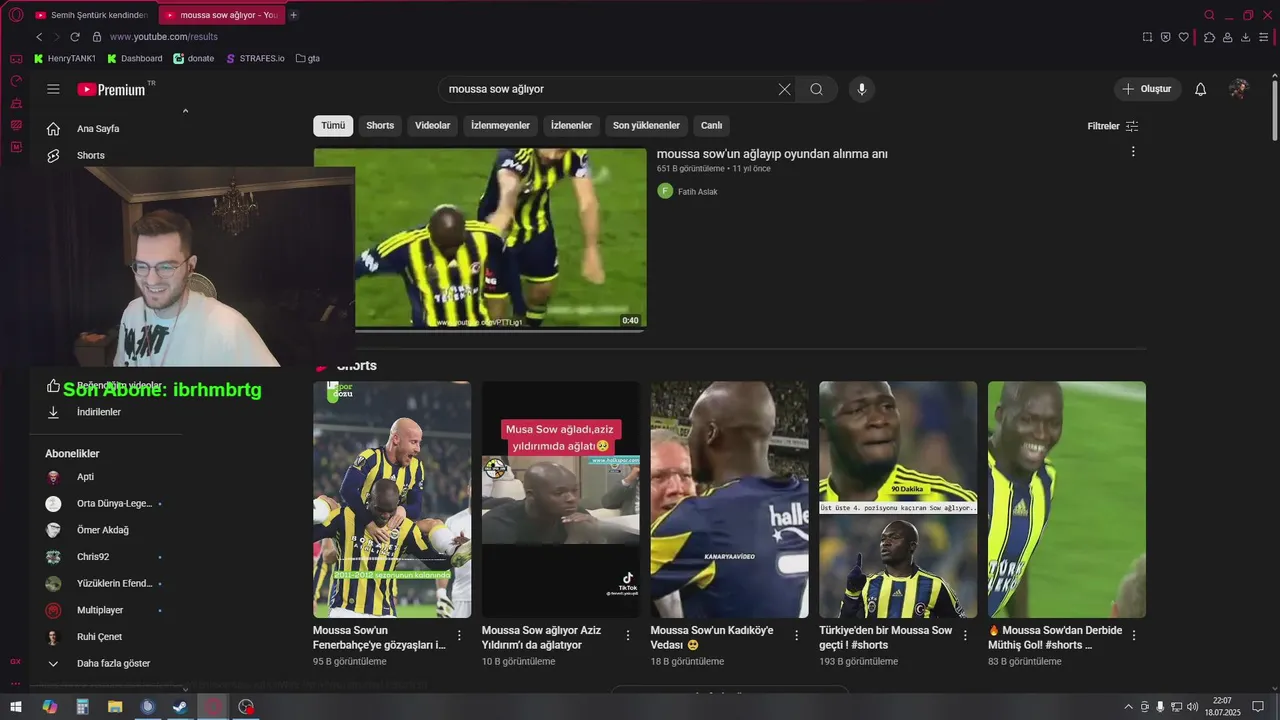Open the Musa Sow ağladı short thumbnail

pyautogui.click(x=560, y=499)
